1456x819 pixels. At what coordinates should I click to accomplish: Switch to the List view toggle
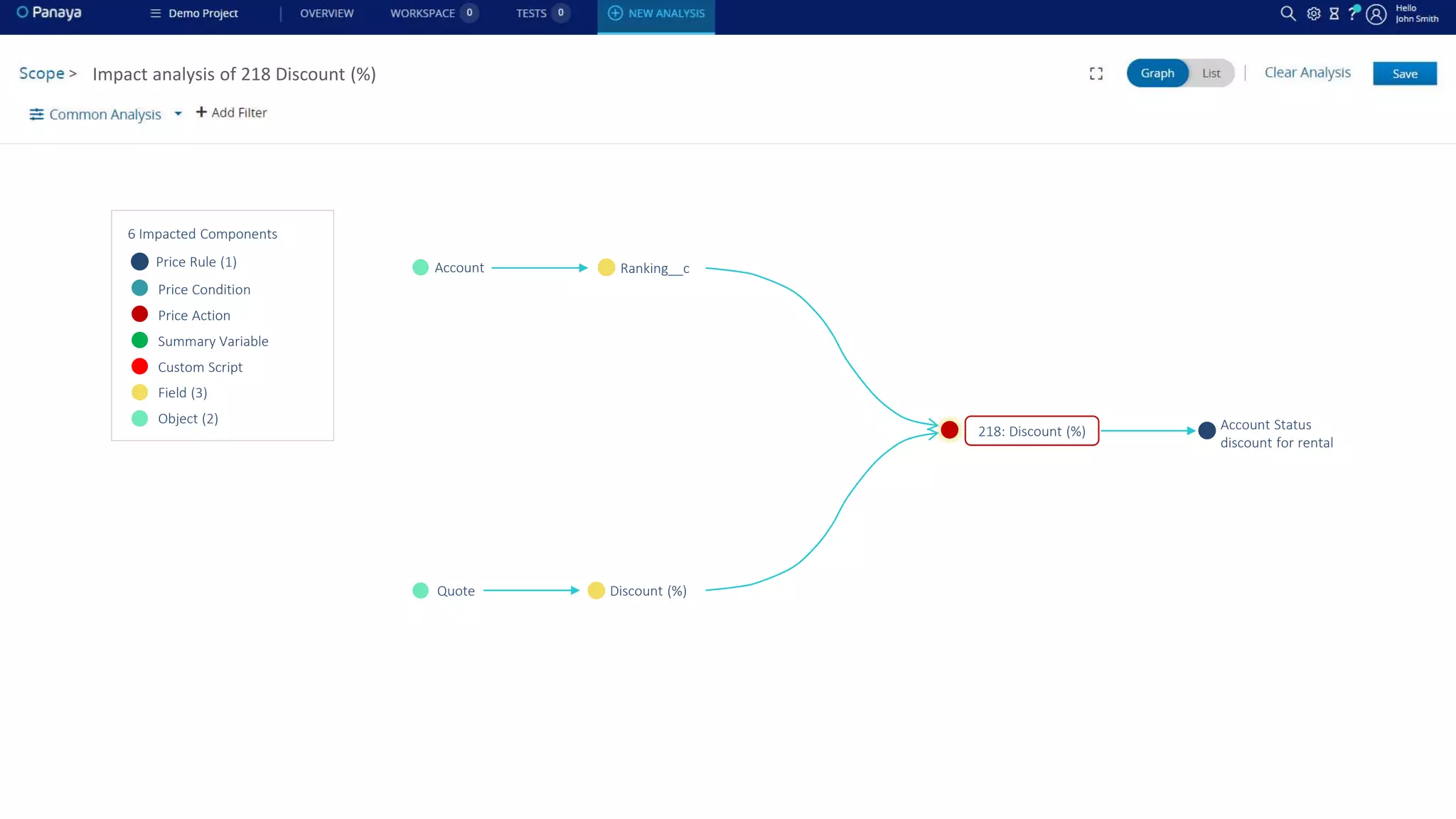pyautogui.click(x=1211, y=73)
